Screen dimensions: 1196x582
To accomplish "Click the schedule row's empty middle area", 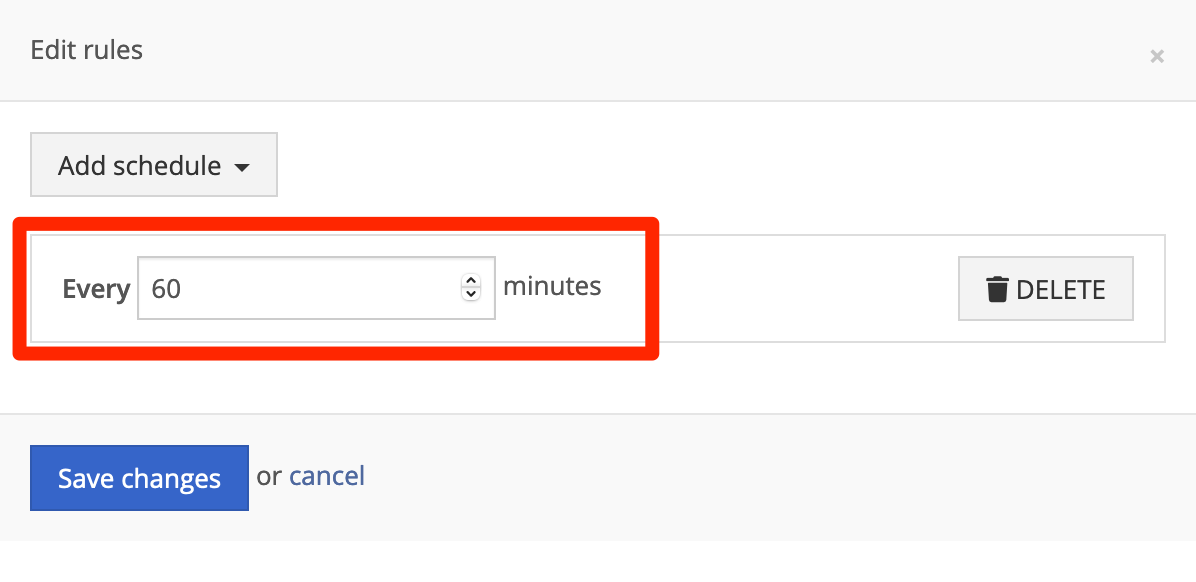I will (778, 288).
